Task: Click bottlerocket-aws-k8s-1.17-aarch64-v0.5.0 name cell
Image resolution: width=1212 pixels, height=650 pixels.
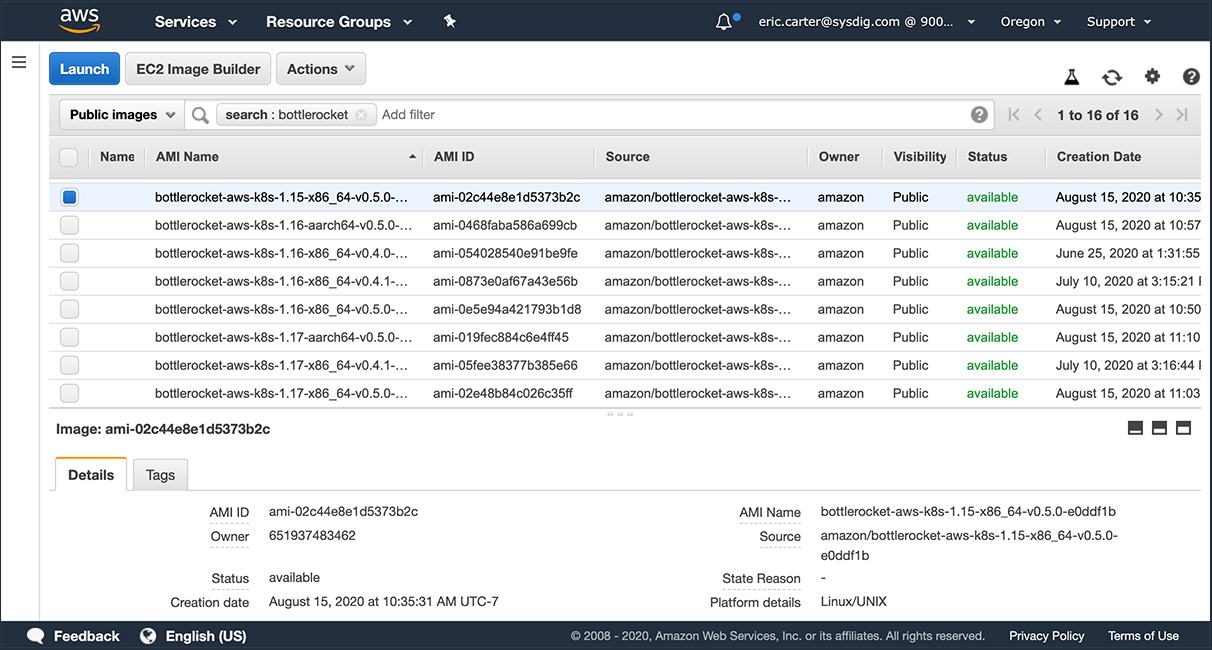Action: (282, 337)
